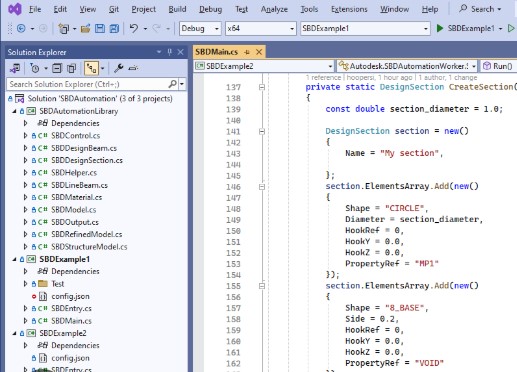Screen dimensions: 517x372
Task: Pin the SBDMain.cs tab
Action: point(247,52)
